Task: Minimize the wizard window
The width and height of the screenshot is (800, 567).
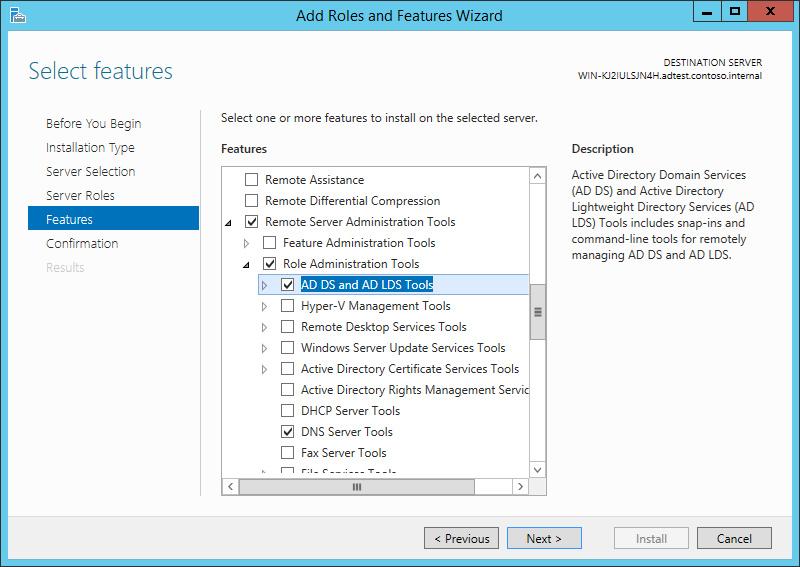Action: pyautogui.click(x=707, y=11)
